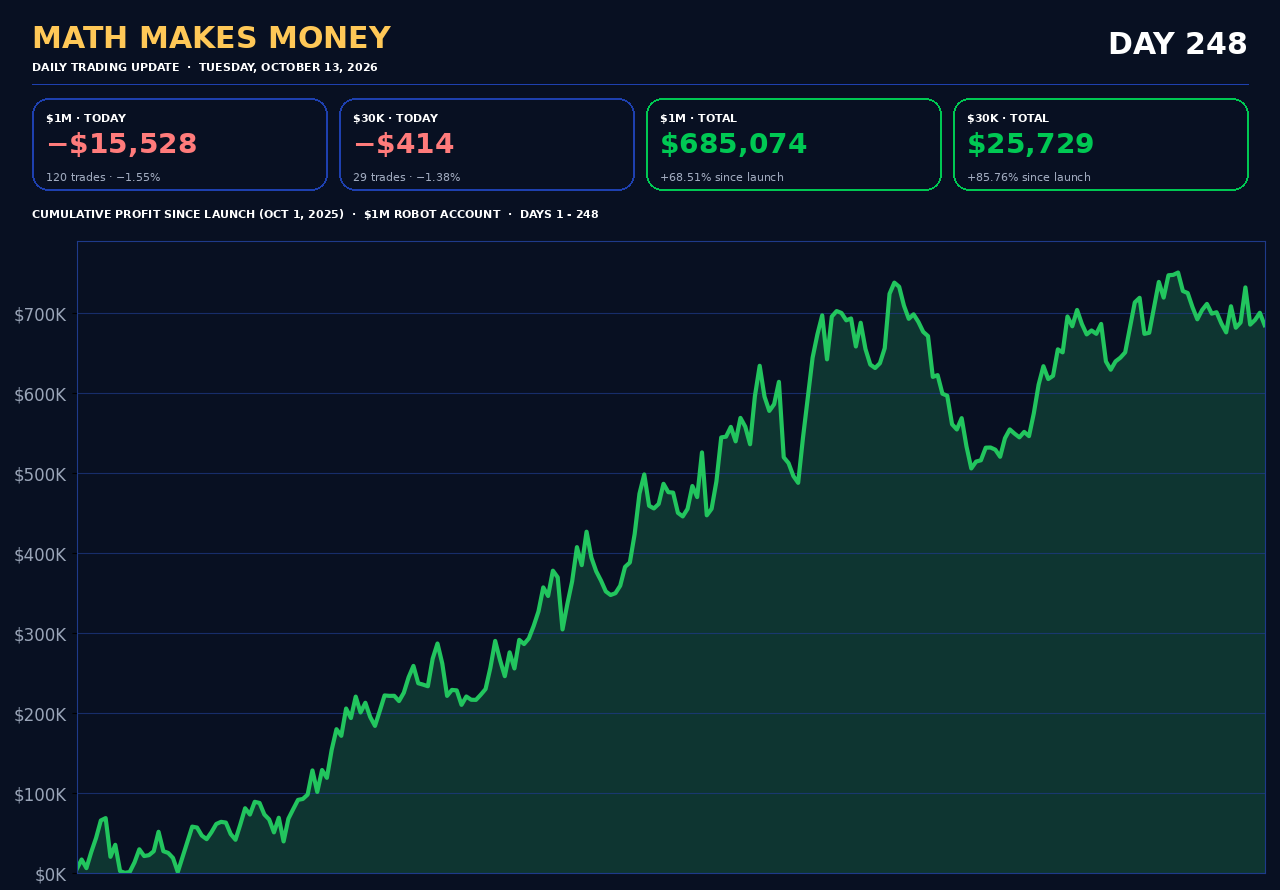This screenshot has width=1280, height=890.
Task: Click the daily trading update date subtitle
Action: click(x=205, y=68)
